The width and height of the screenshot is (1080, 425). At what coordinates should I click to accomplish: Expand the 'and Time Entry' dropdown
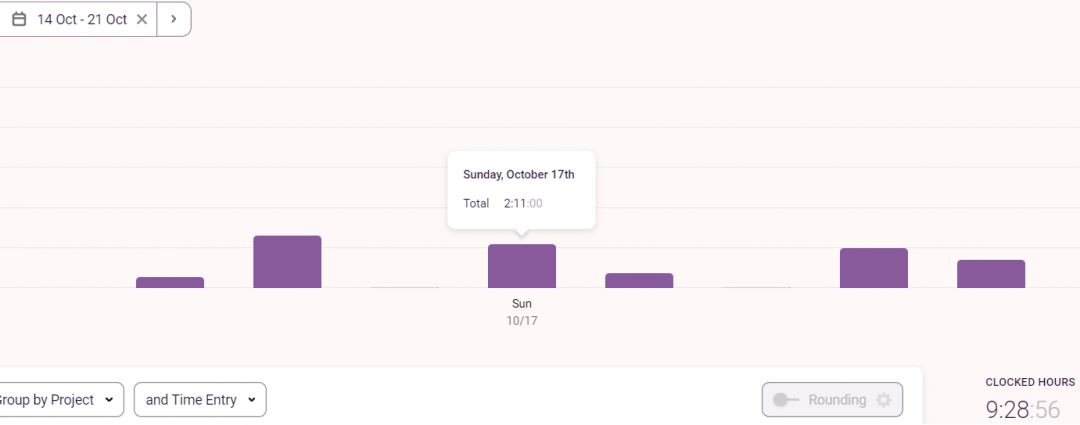[x=200, y=400]
